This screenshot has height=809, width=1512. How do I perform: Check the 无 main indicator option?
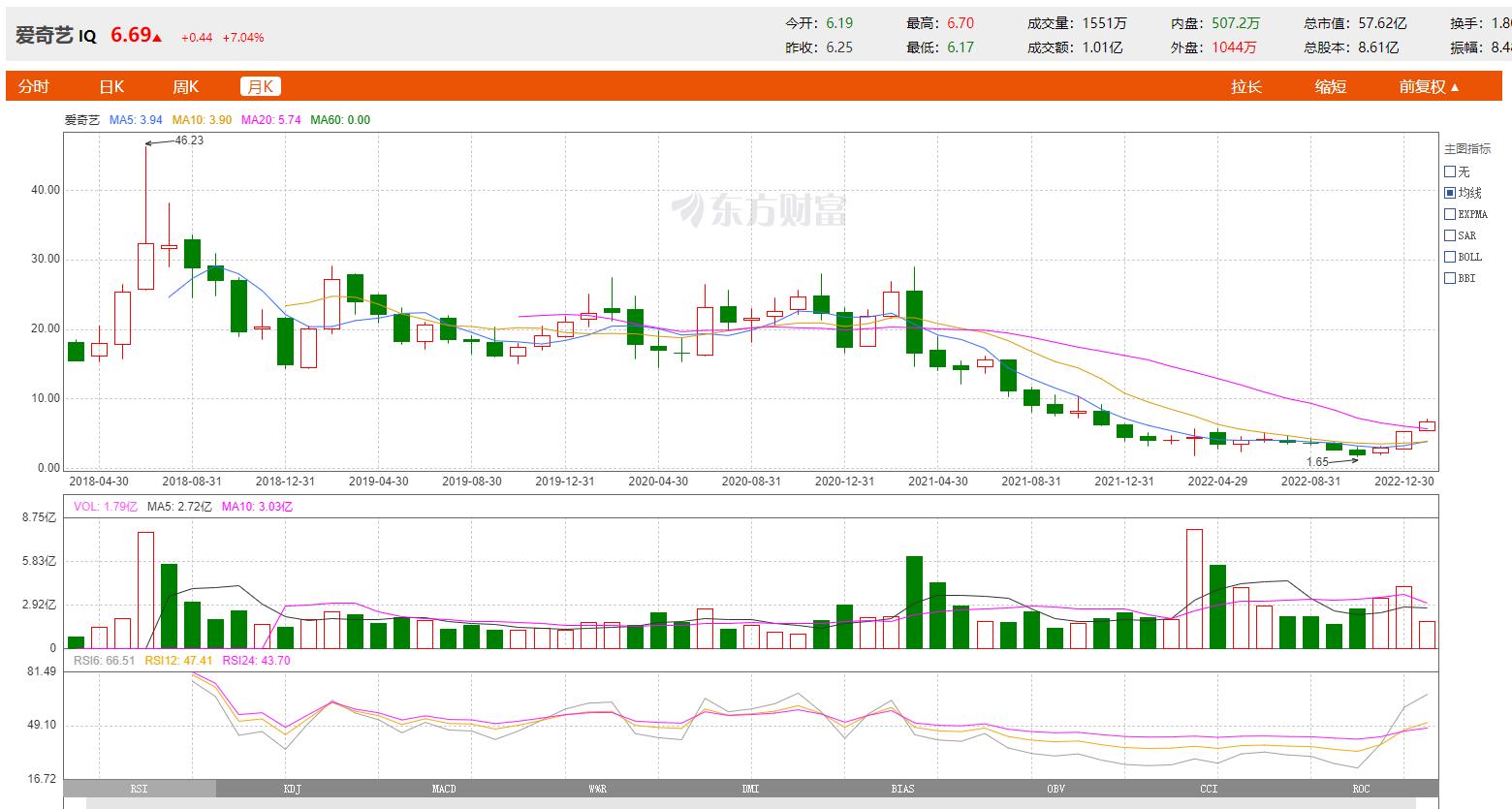click(1450, 171)
